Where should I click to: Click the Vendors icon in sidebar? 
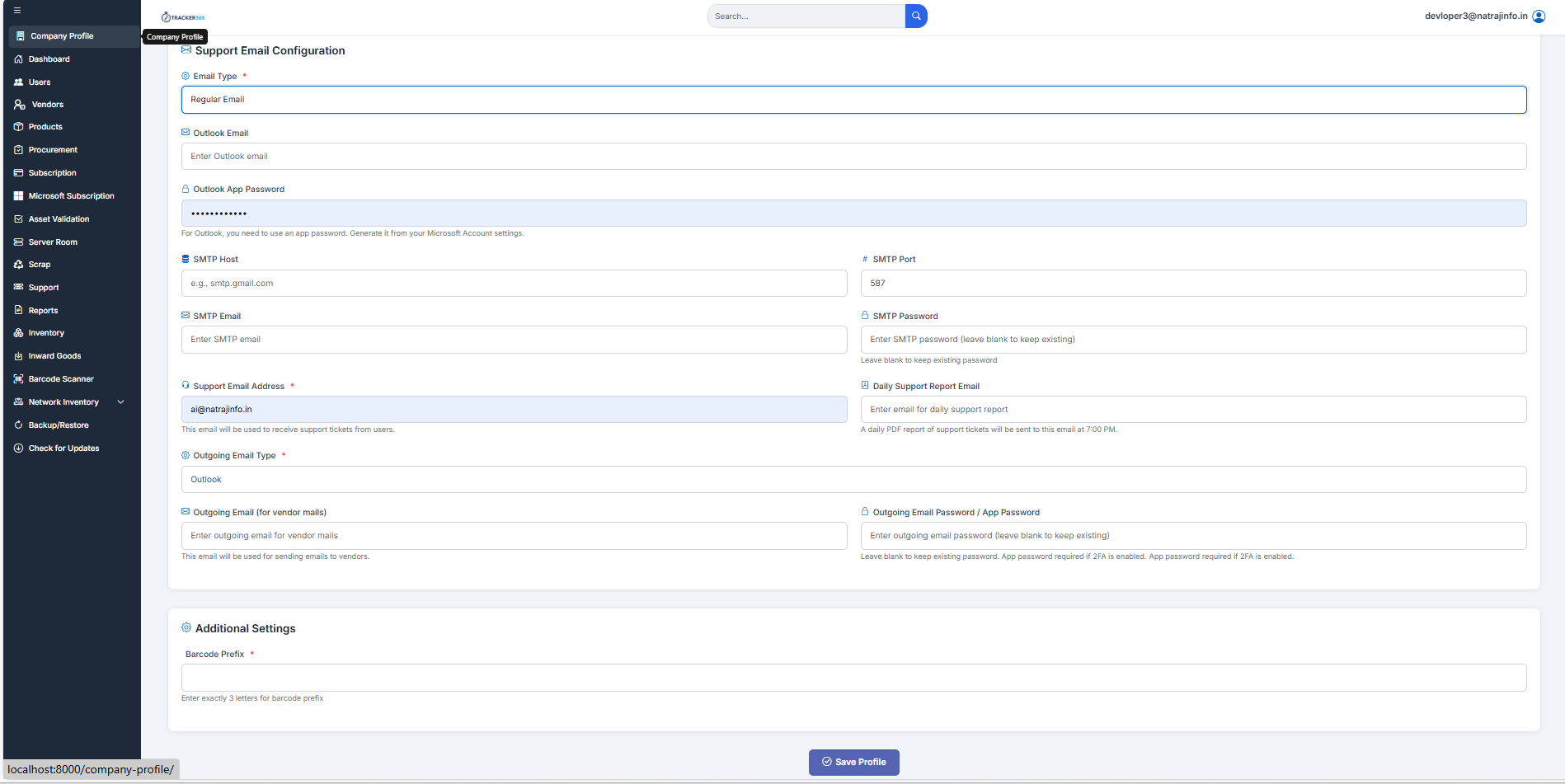pyautogui.click(x=20, y=105)
